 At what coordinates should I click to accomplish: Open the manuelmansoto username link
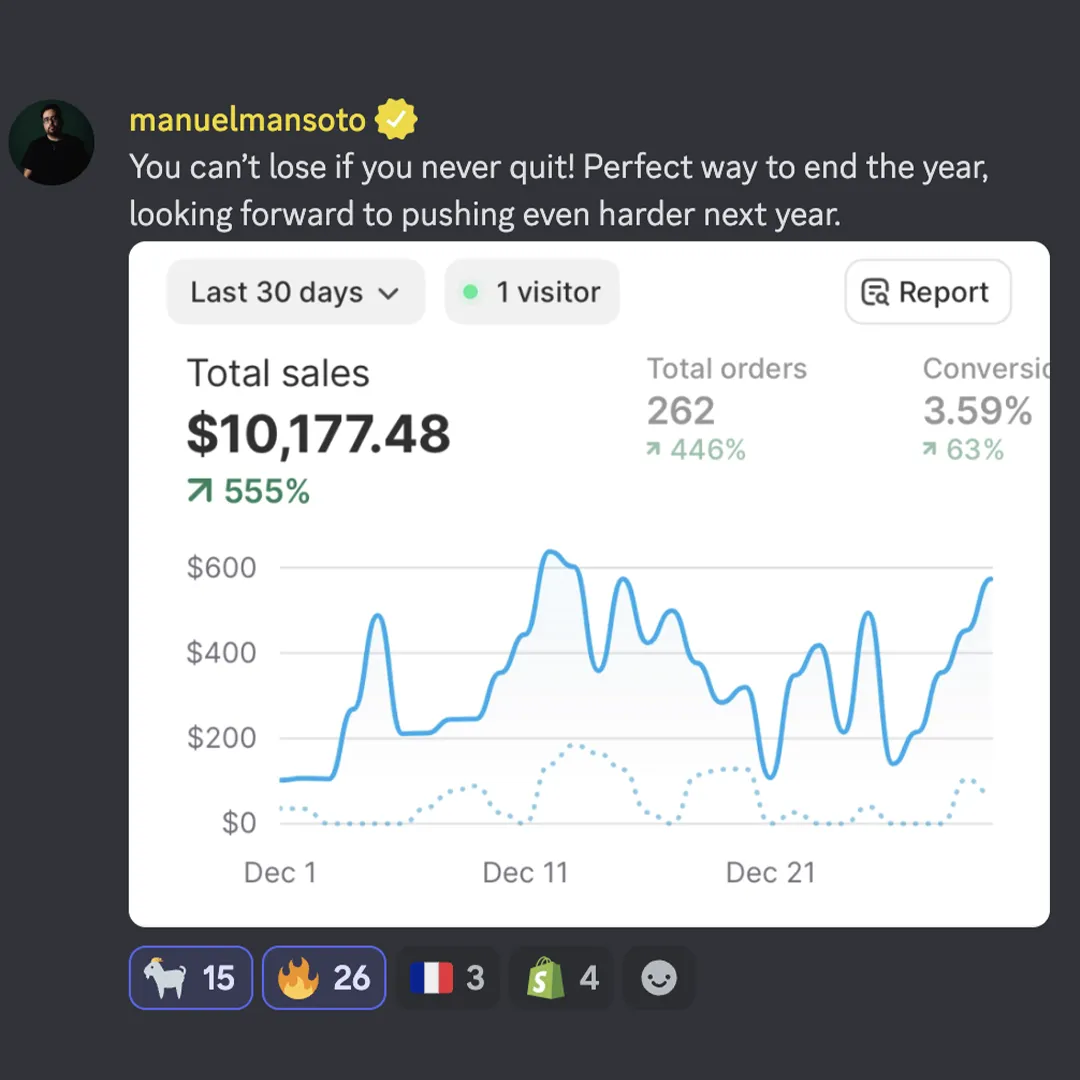click(247, 120)
